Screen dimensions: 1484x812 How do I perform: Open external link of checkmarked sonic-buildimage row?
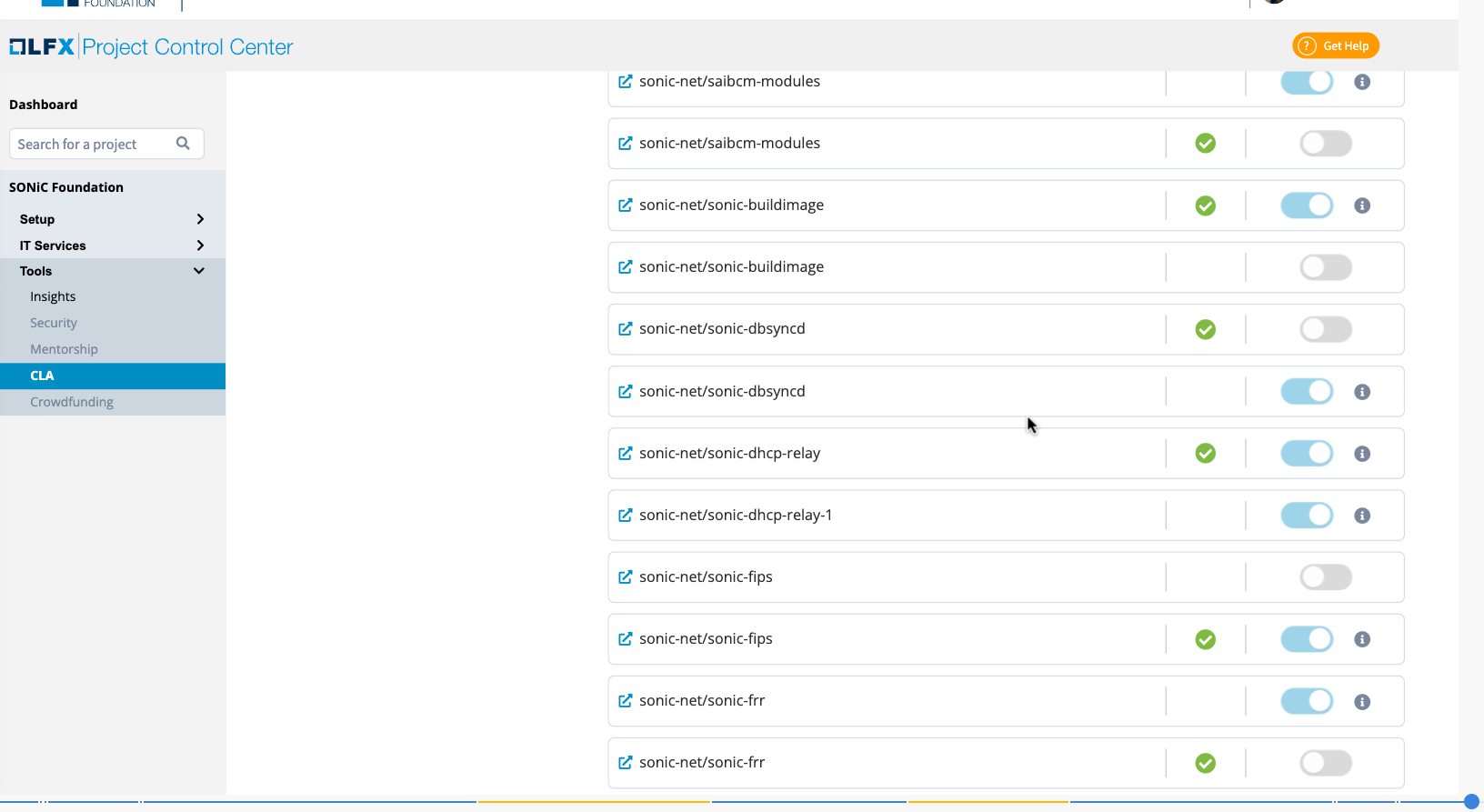(x=626, y=206)
